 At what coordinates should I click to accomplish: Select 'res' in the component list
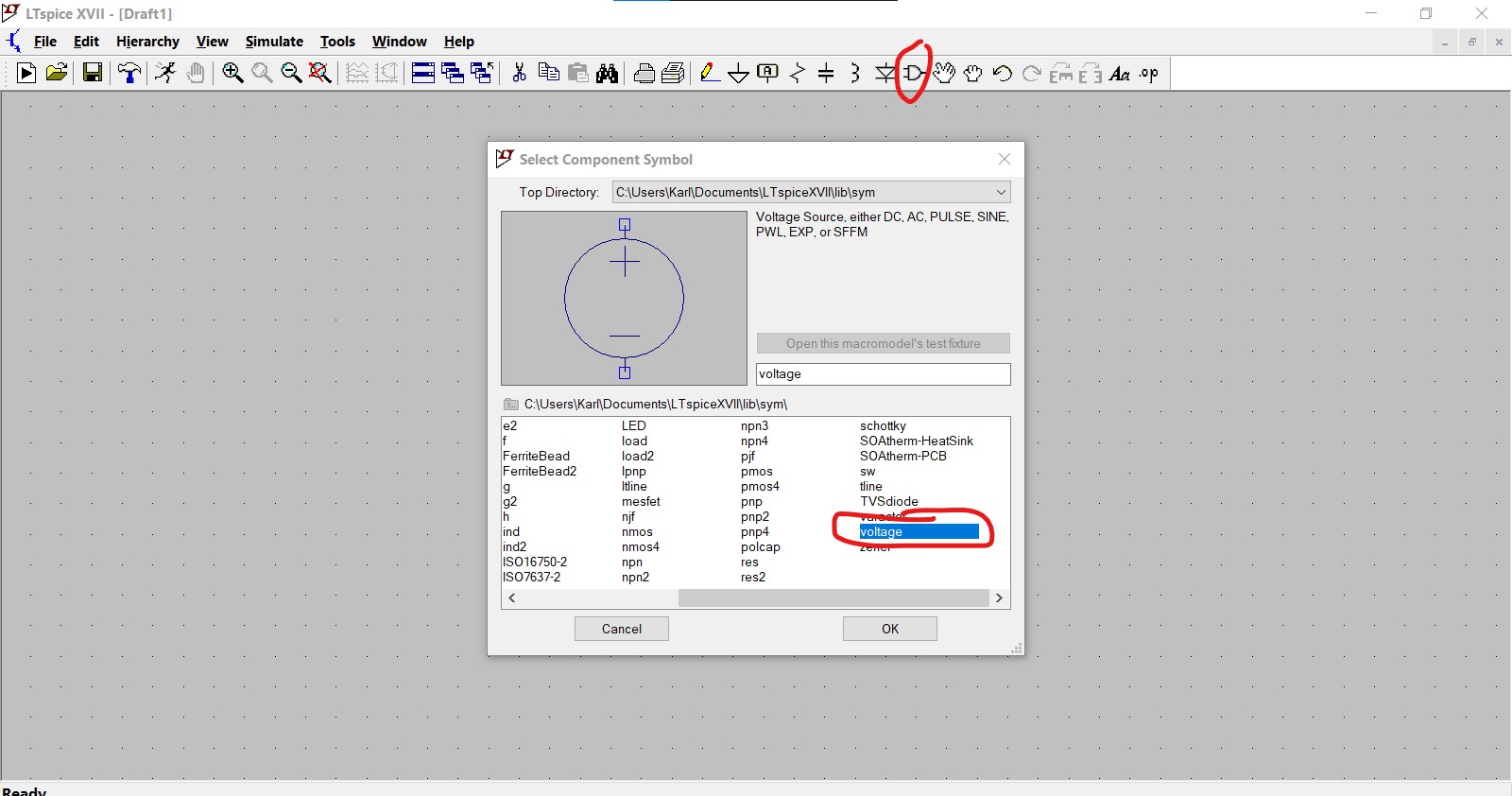click(750, 562)
